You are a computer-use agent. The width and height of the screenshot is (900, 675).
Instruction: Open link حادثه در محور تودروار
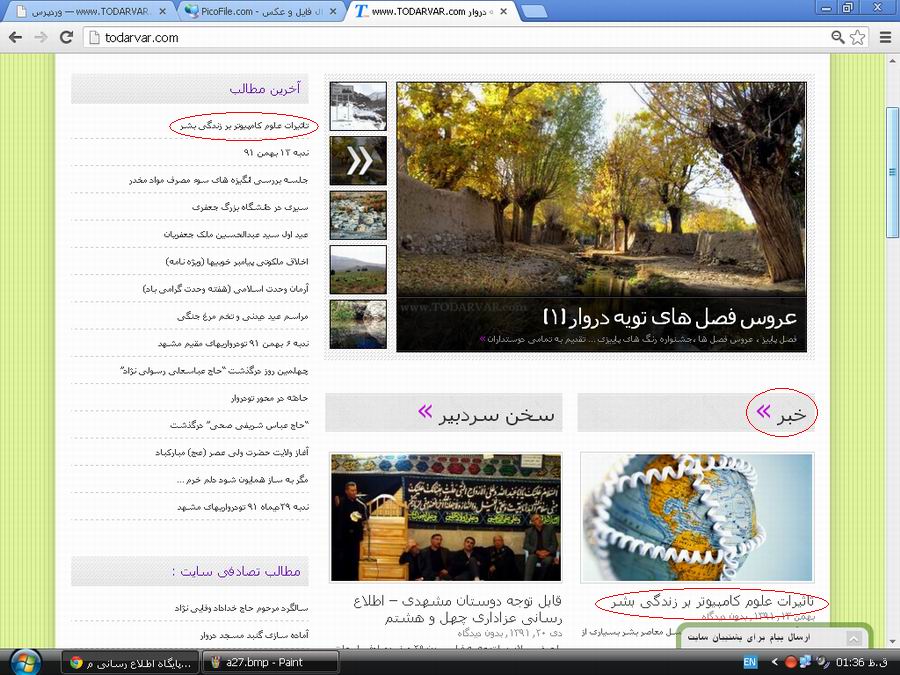(270, 398)
